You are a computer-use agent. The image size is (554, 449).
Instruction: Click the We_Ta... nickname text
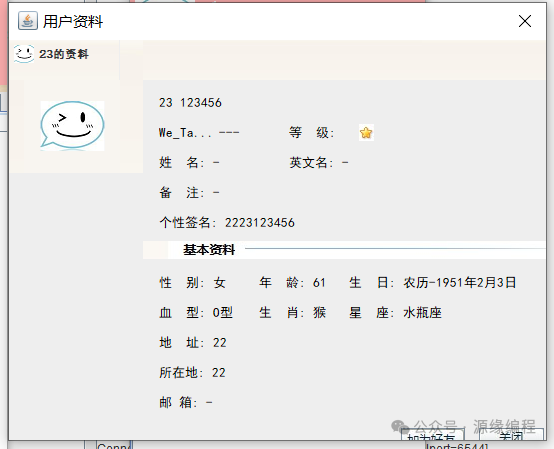coord(185,133)
